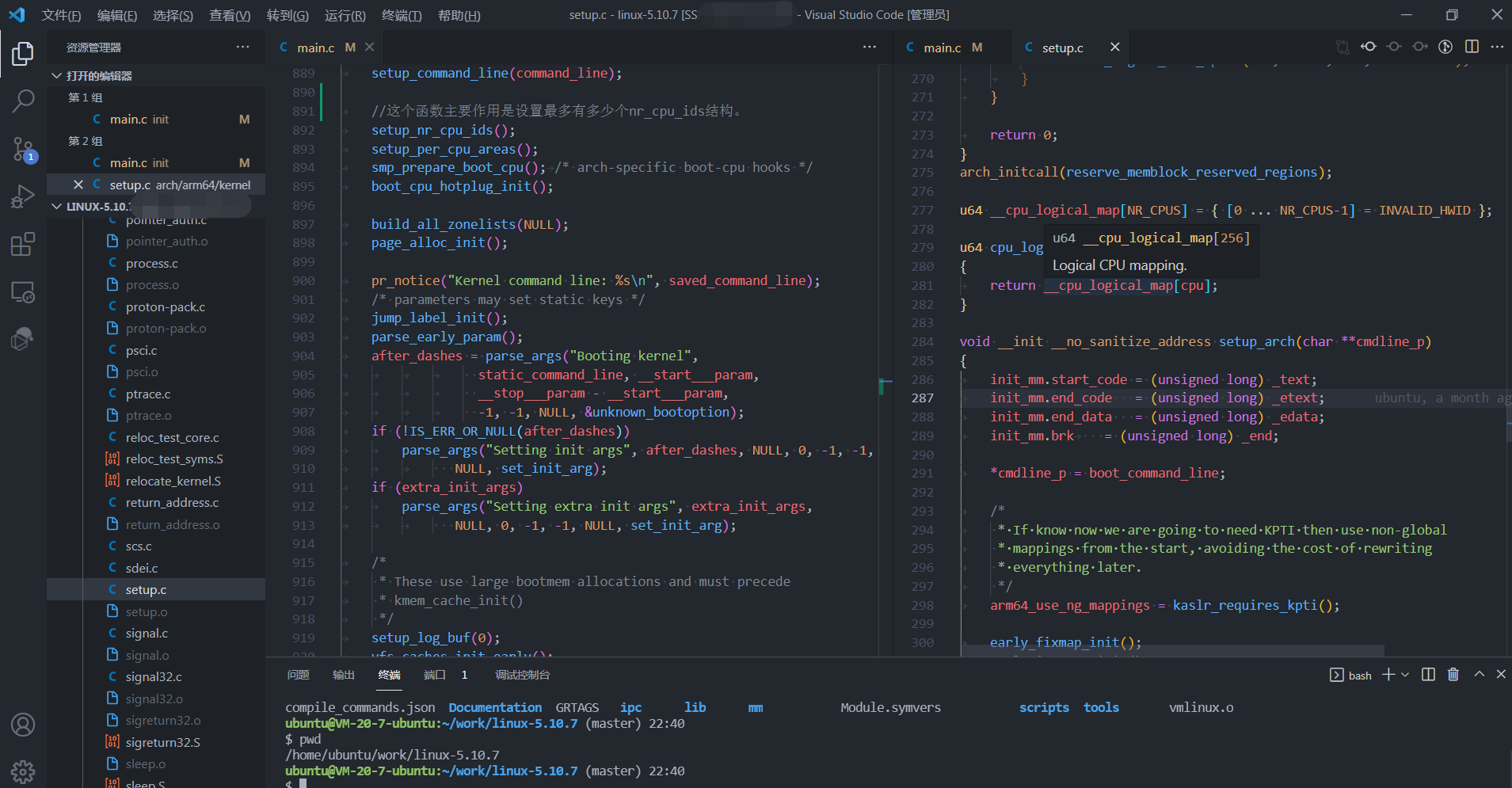This screenshot has width=1512, height=788.
Task: Open the Help menu
Action: coord(459,15)
